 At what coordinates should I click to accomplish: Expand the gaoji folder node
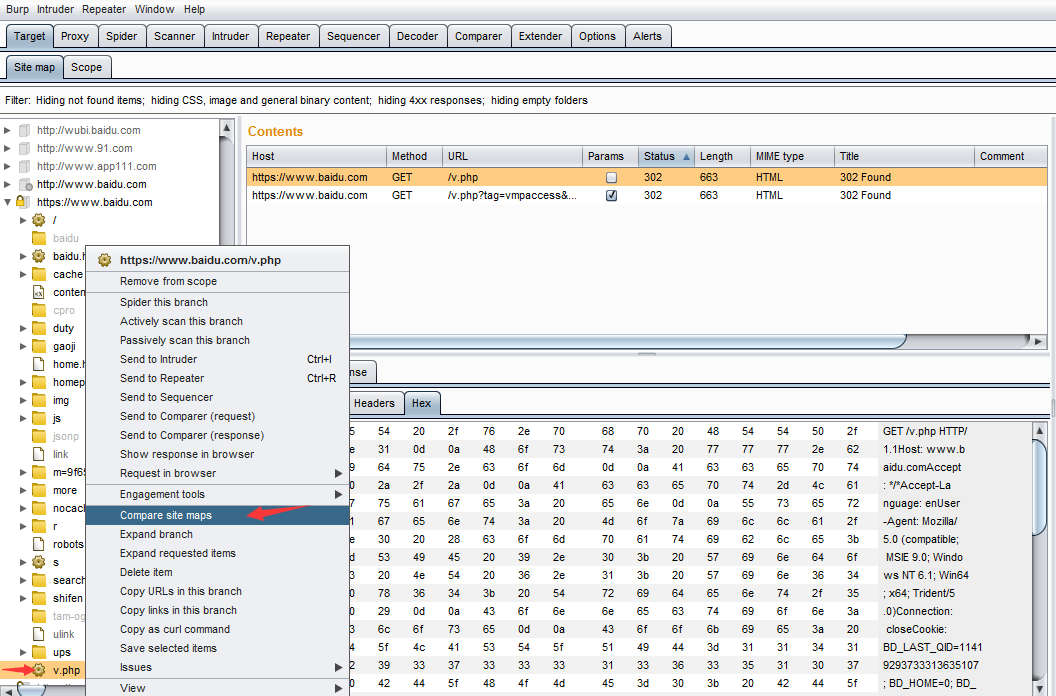pyautogui.click(x=23, y=346)
